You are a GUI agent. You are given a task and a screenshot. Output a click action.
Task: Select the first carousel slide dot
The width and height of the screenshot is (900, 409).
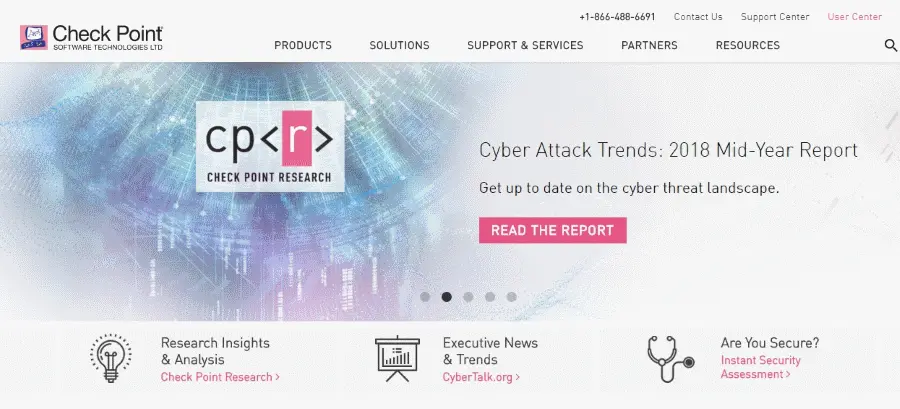tap(425, 297)
